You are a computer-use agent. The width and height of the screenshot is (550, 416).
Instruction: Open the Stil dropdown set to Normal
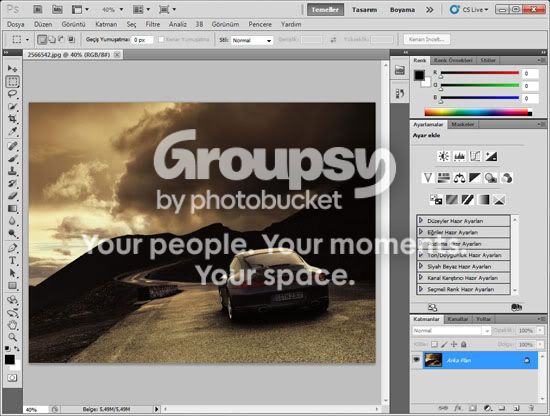pos(251,40)
